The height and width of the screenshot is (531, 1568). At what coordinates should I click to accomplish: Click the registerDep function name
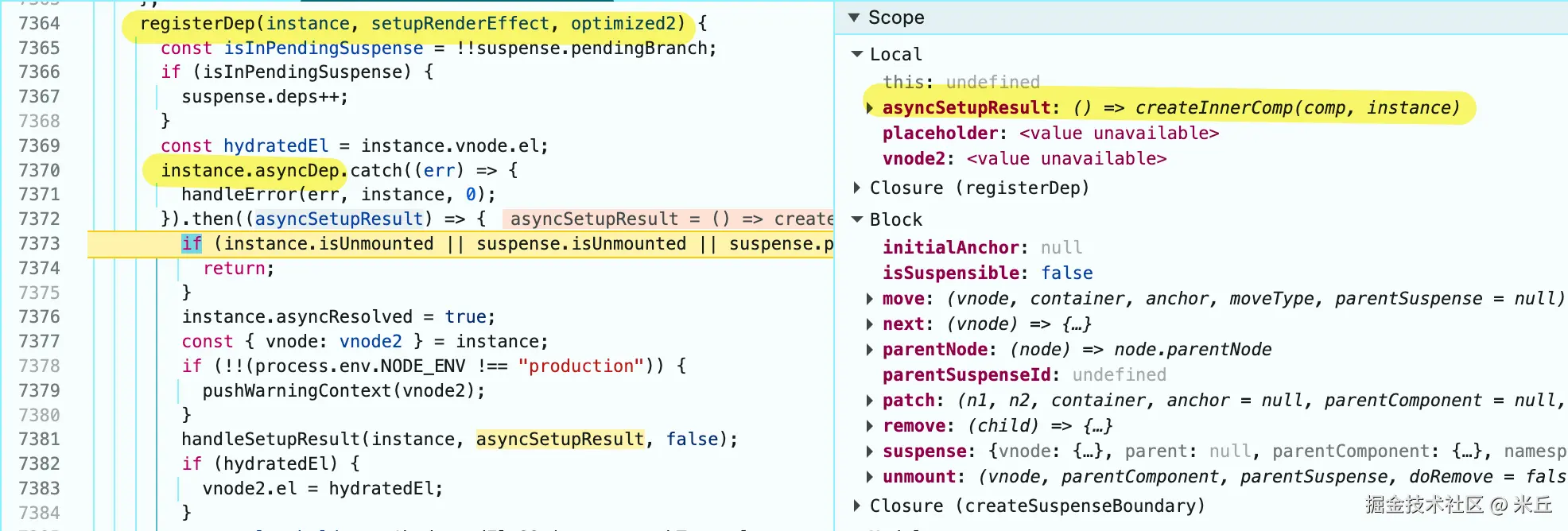[x=197, y=23]
